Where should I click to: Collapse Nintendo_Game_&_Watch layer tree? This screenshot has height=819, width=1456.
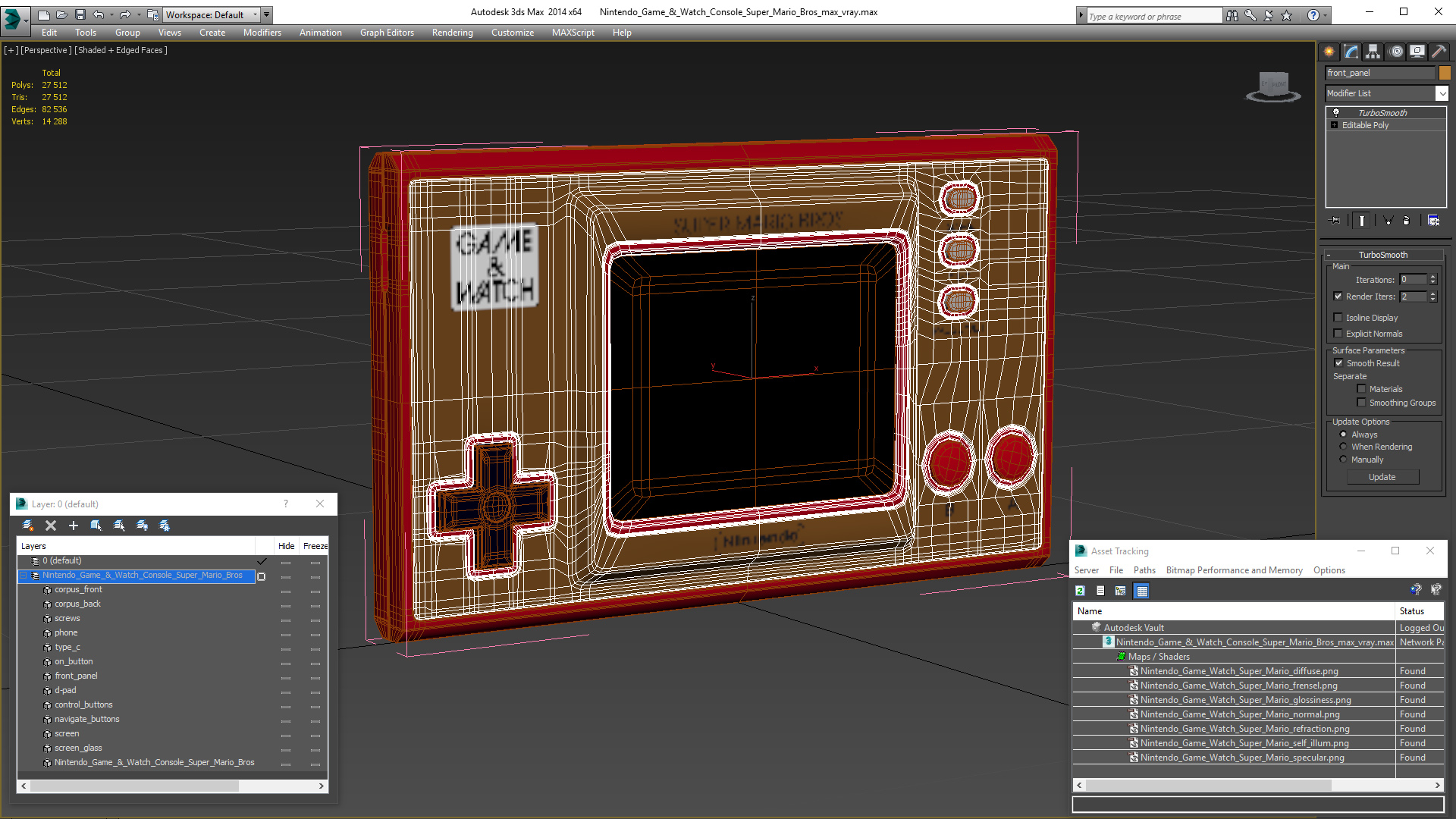(24, 576)
